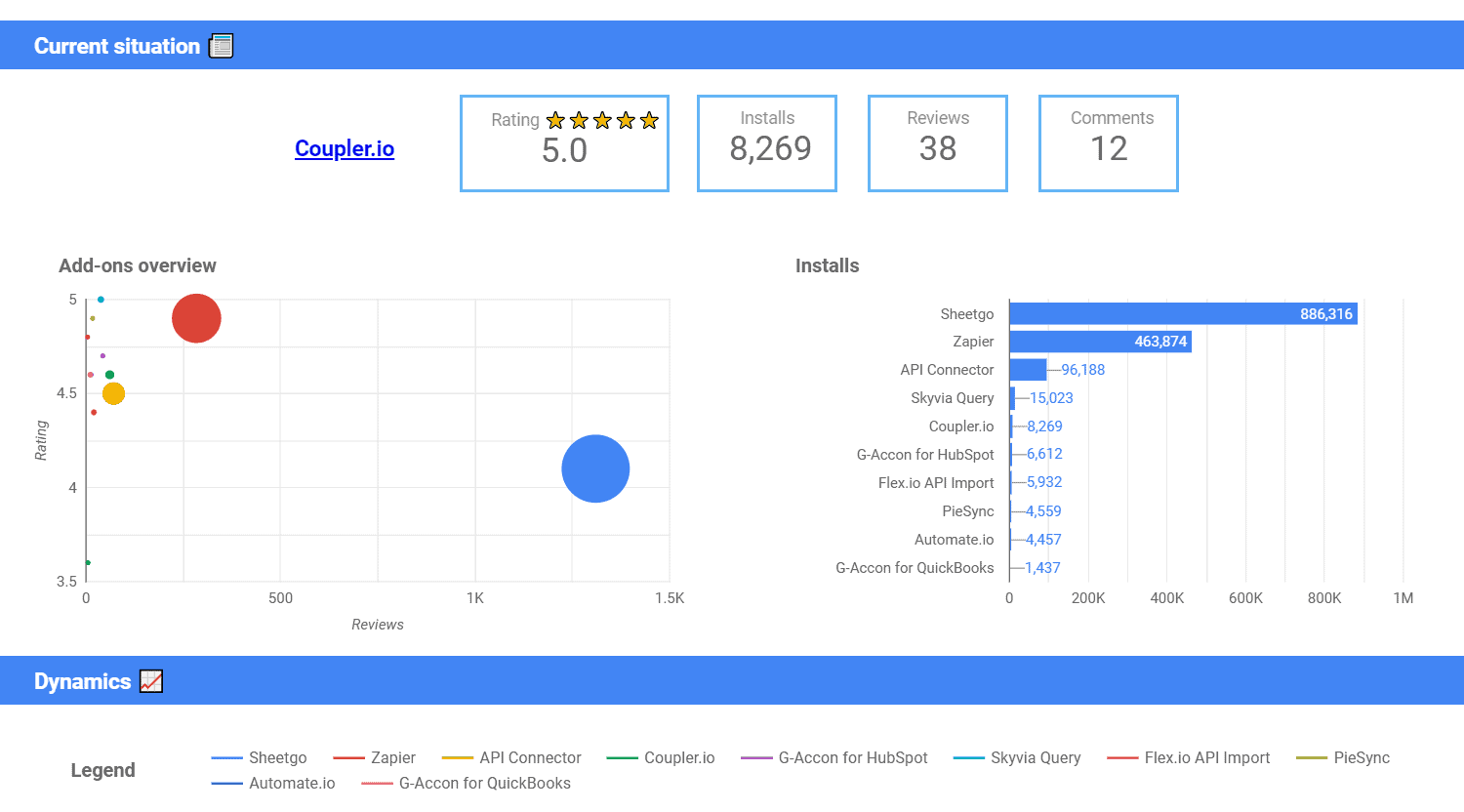Image resolution: width=1464 pixels, height=812 pixels.
Task: Toggle G-Accon for HubSpot in the legend
Action: (x=834, y=757)
